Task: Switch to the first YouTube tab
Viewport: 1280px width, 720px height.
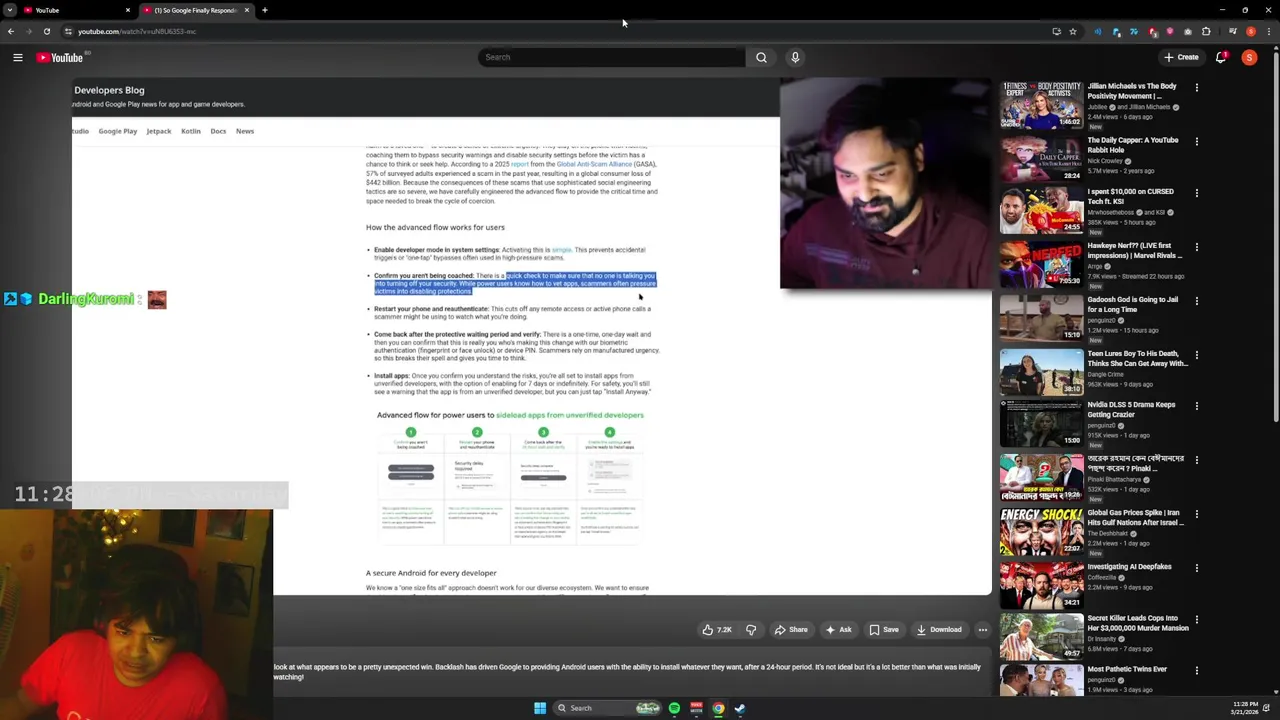Action: 75,10
